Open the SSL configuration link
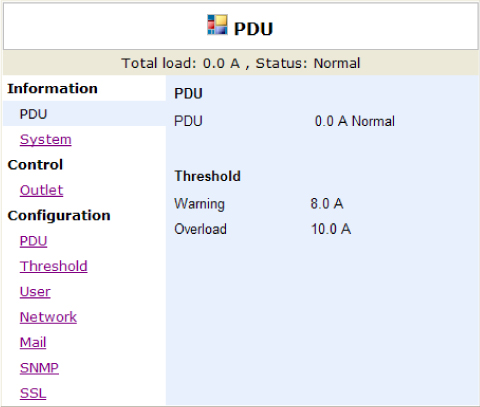Image resolution: width=480 pixels, height=407 pixels. pos(33,393)
